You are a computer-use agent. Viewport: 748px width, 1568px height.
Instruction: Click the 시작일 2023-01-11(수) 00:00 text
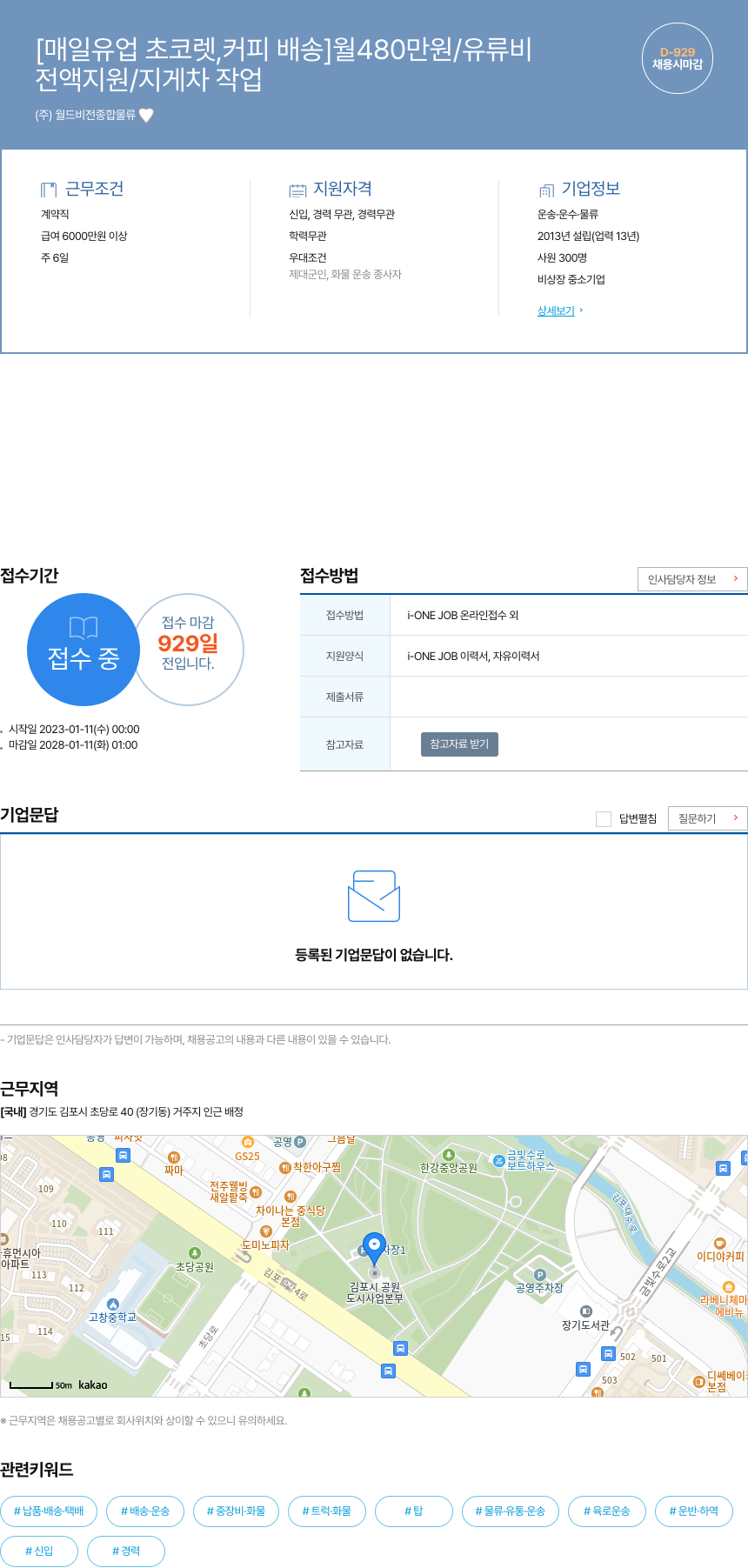[74, 730]
